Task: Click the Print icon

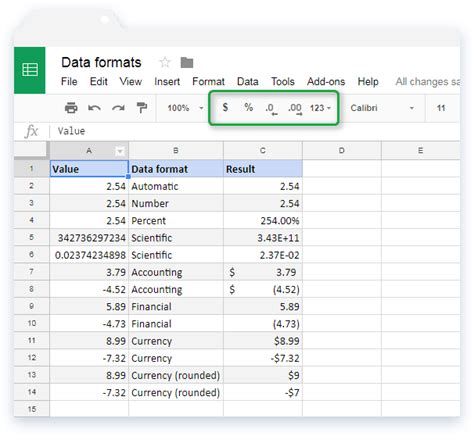Action: pos(71,108)
